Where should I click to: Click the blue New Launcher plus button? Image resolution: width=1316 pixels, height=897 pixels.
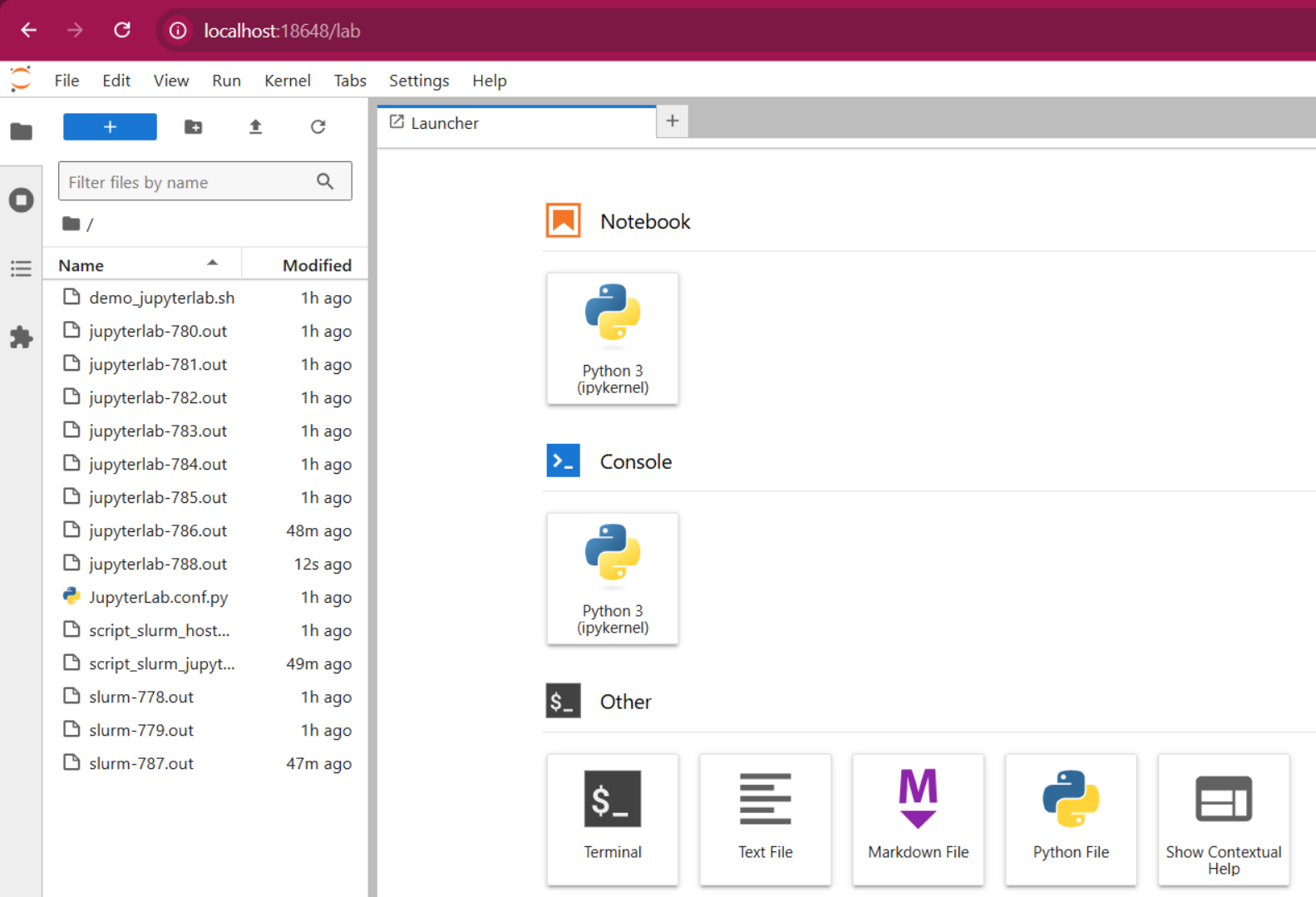pyautogui.click(x=110, y=127)
